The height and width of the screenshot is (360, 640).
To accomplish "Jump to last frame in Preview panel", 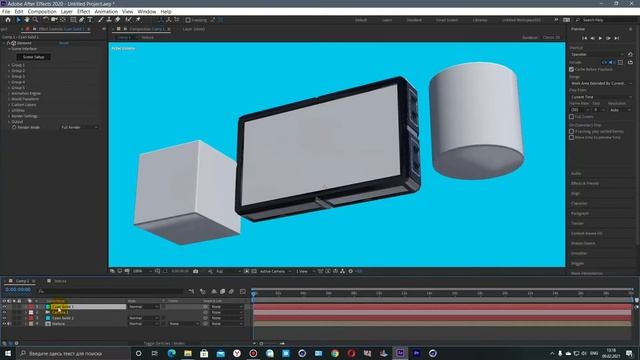I will tap(617, 38).
